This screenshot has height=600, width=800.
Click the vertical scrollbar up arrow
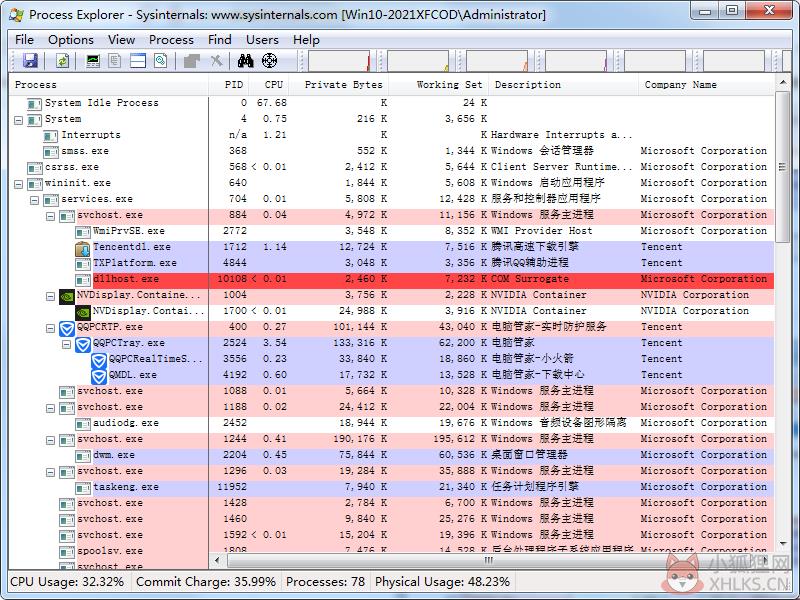click(x=782, y=83)
